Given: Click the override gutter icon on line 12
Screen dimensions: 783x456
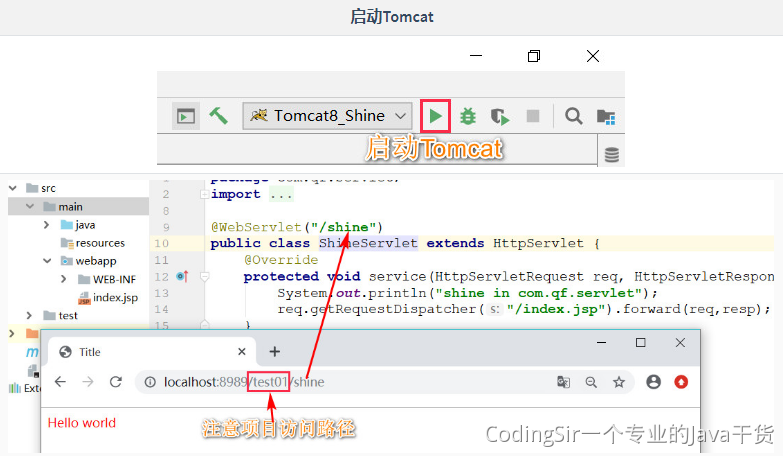Looking at the screenshot, I should pos(182,276).
